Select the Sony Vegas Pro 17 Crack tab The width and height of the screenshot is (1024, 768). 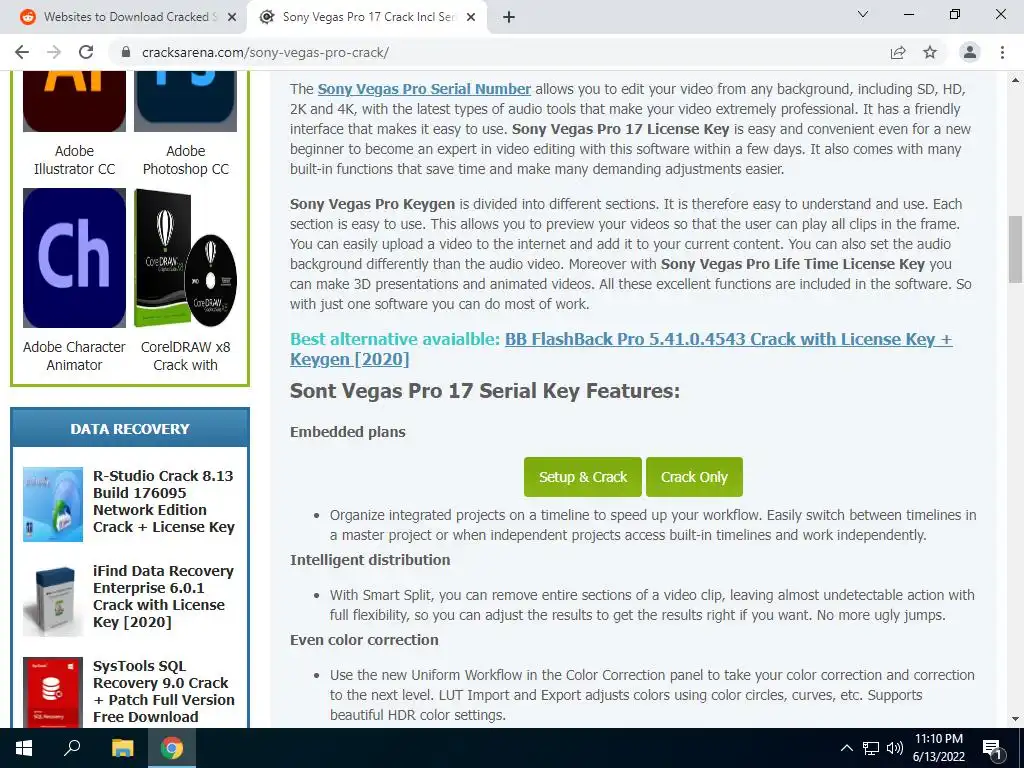pos(366,17)
